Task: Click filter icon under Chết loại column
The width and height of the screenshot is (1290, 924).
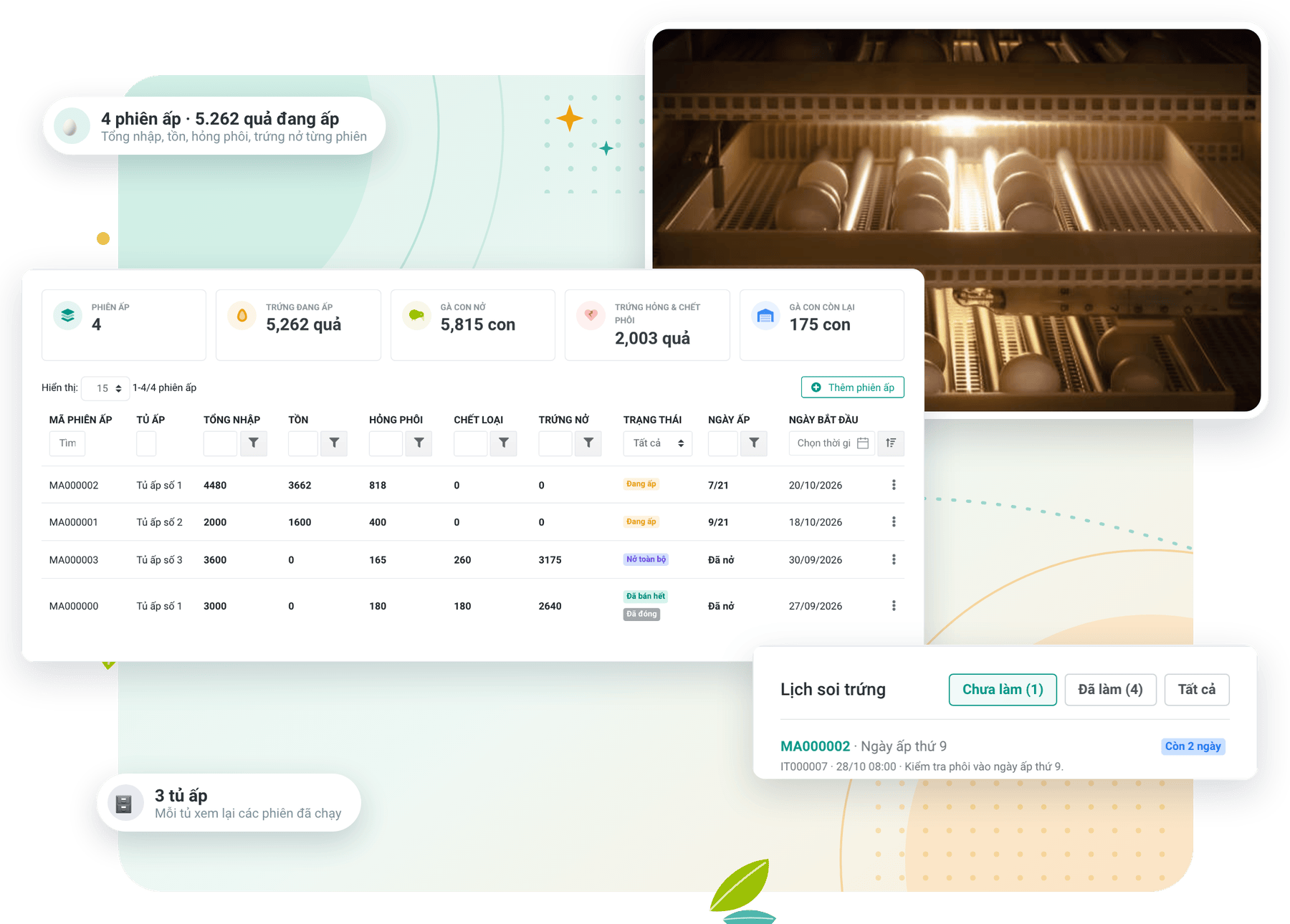Action: pos(504,443)
